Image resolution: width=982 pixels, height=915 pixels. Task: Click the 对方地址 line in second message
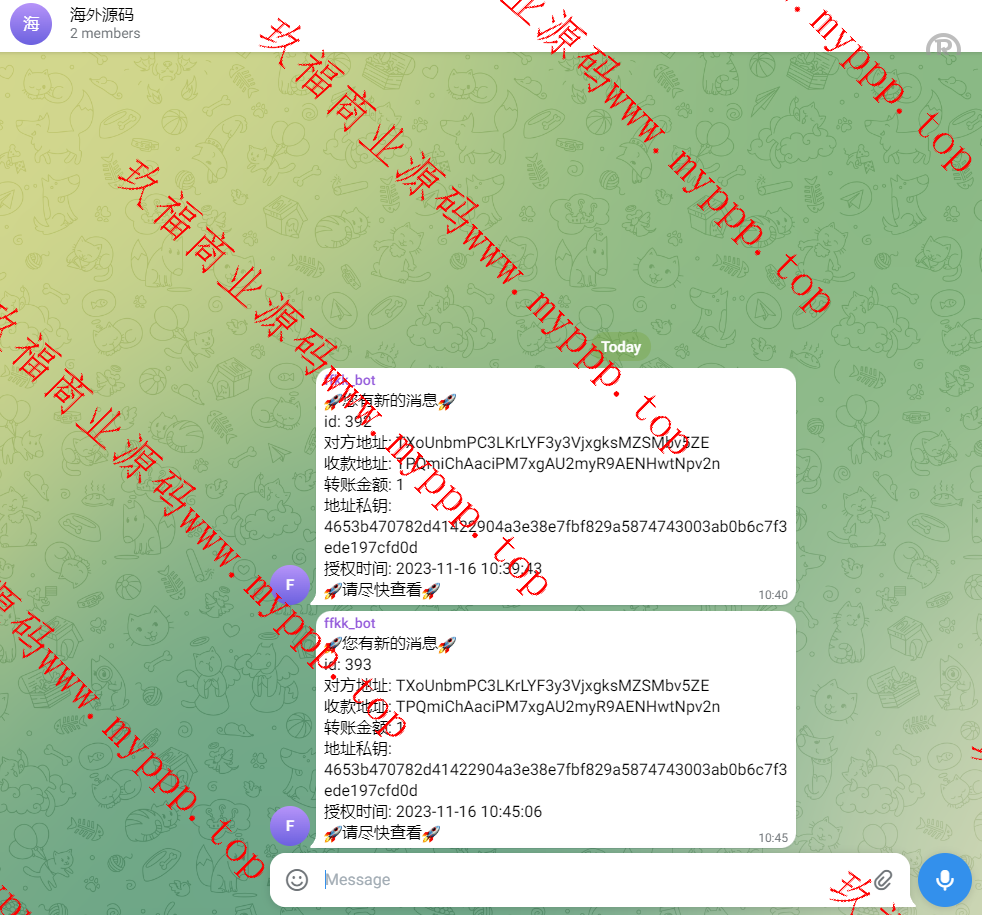pos(516,686)
